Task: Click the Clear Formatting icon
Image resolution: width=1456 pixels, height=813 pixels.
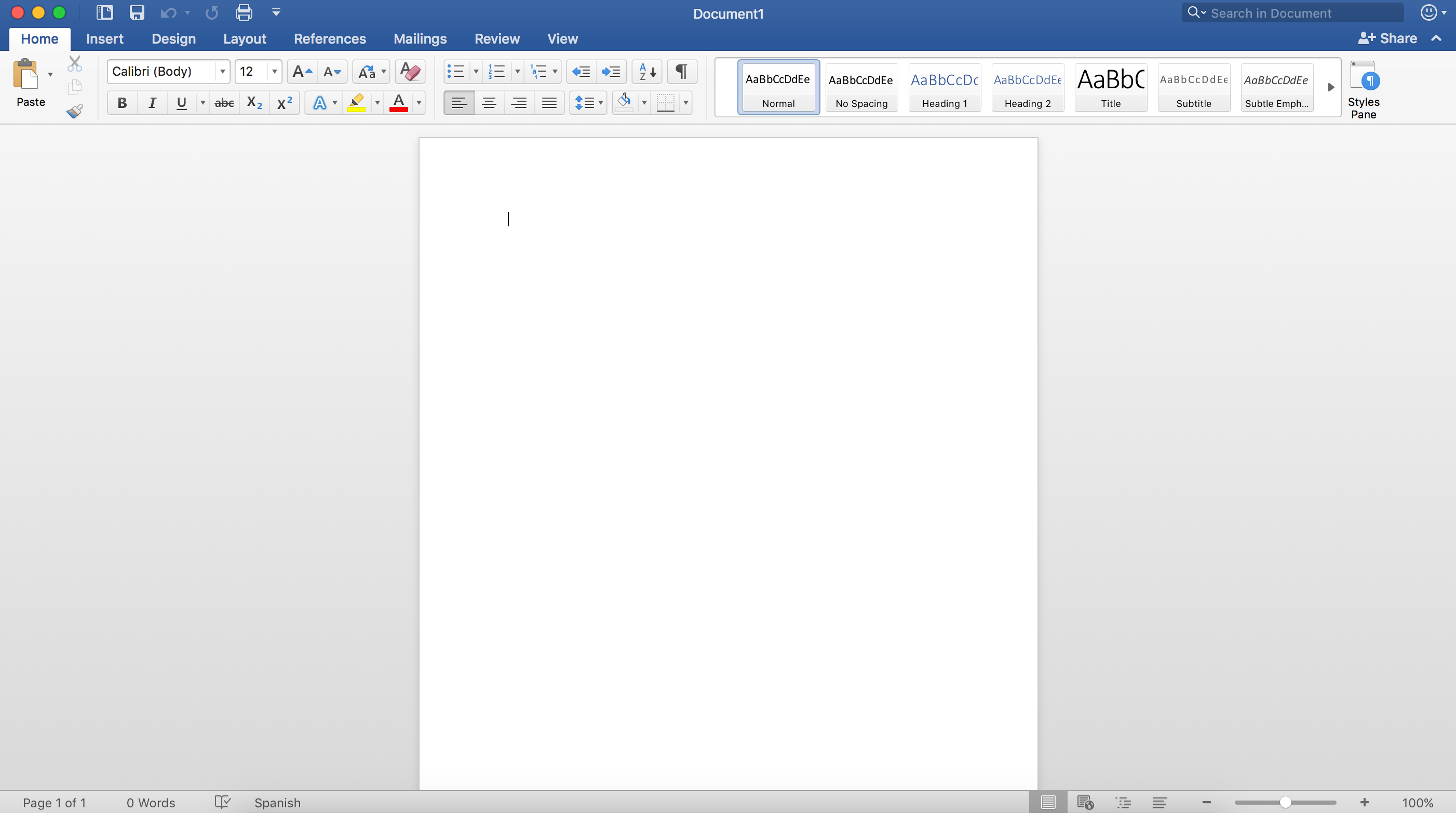Action: click(x=409, y=71)
